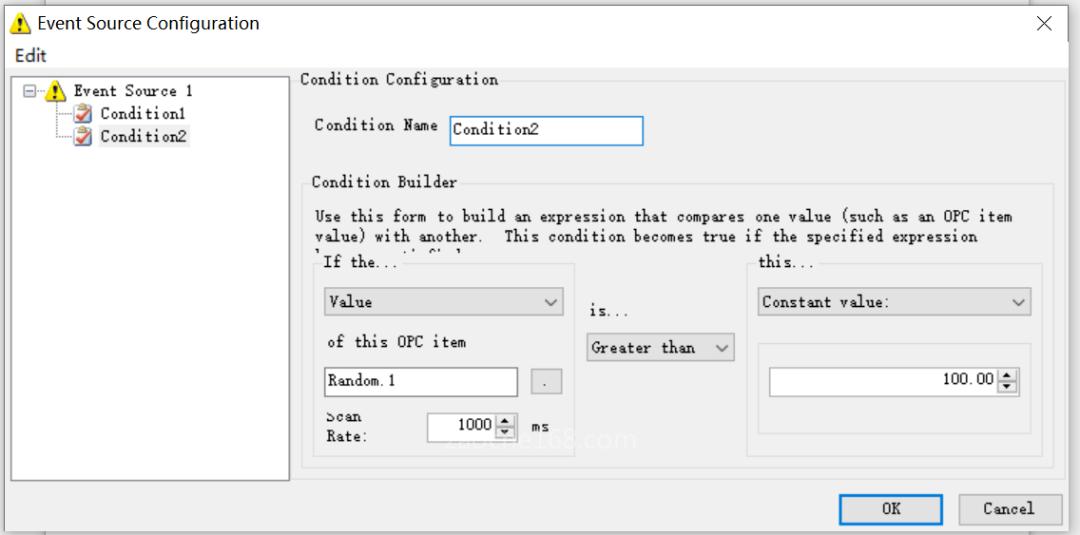The height and width of the screenshot is (535, 1080).
Task: Open the Greater than operator dropdown
Action: [660, 347]
